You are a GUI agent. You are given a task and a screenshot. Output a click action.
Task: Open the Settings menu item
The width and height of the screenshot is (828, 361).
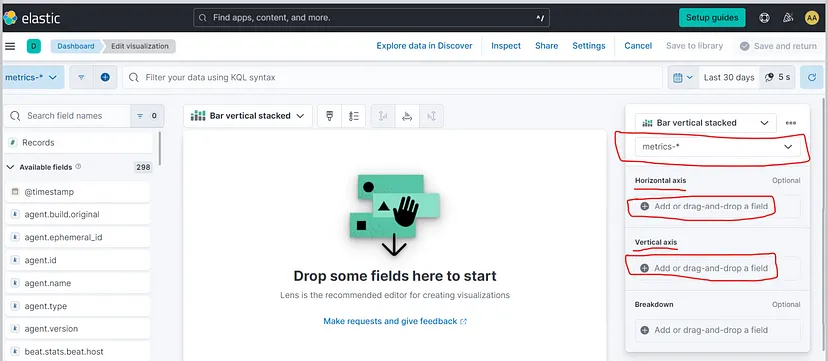tap(589, 46)
